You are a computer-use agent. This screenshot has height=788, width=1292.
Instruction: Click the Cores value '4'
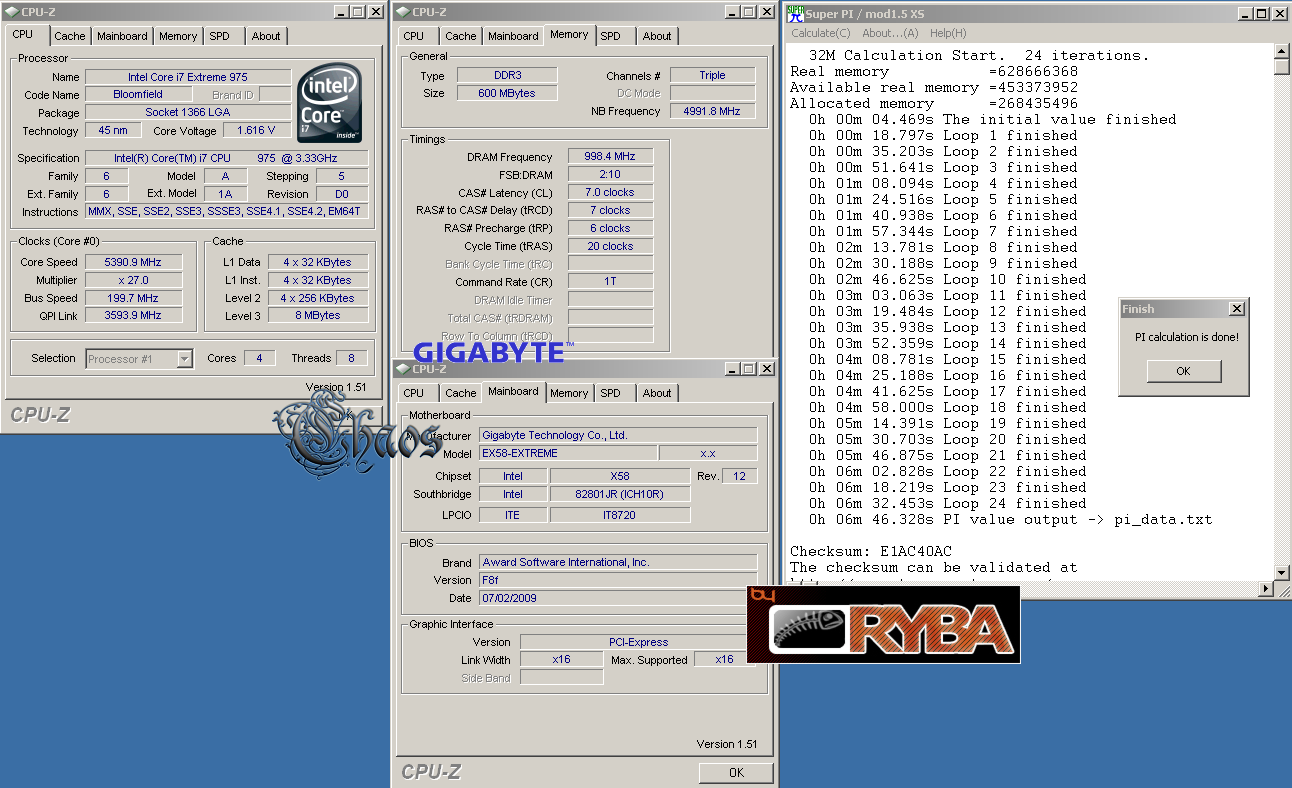259,358
